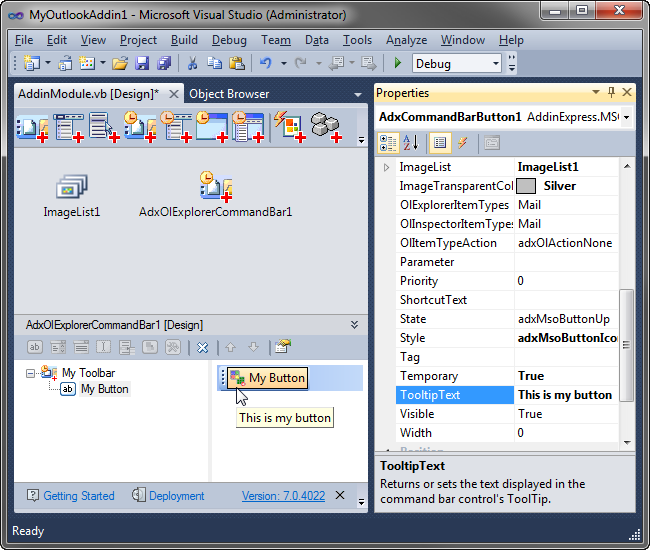Screen dimensions: 650x550
Task: Close the AddinModule.vb design tab
Action: click(x=174, y=94)
